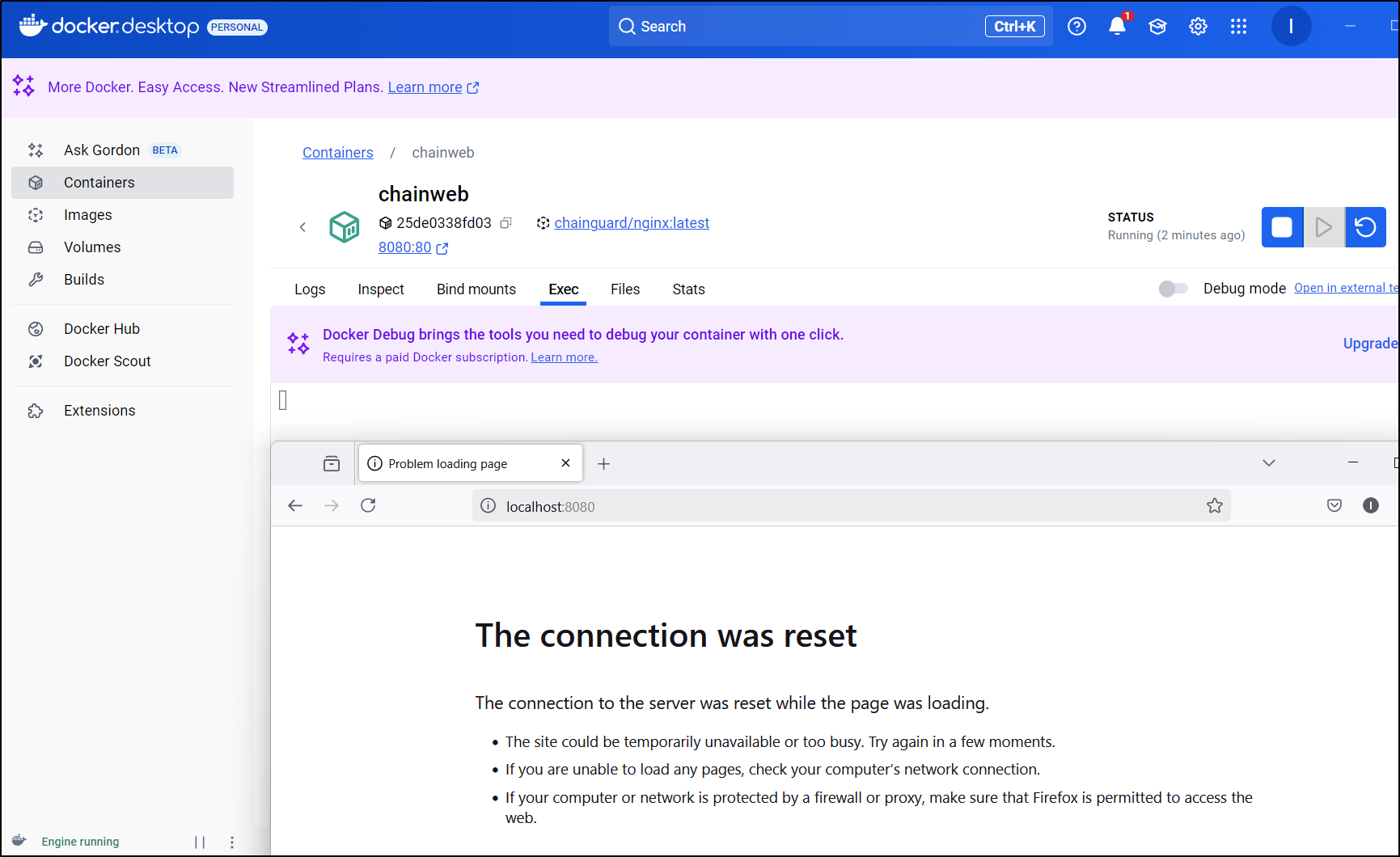
Task: Open the Builds section
Action: coord(122,280)
